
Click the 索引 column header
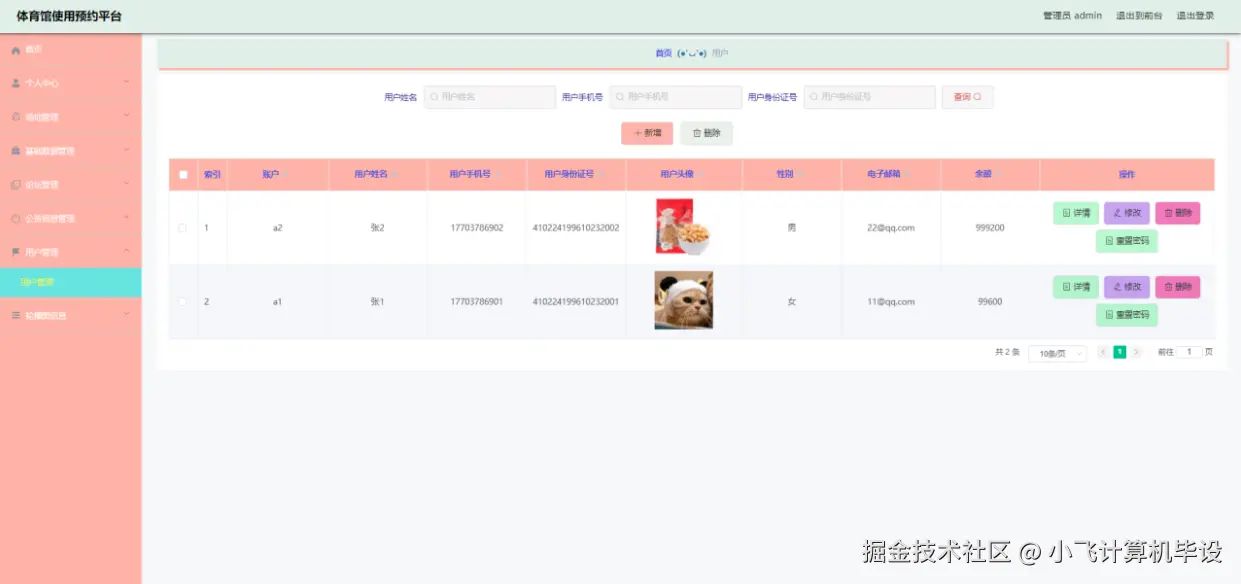212,174
